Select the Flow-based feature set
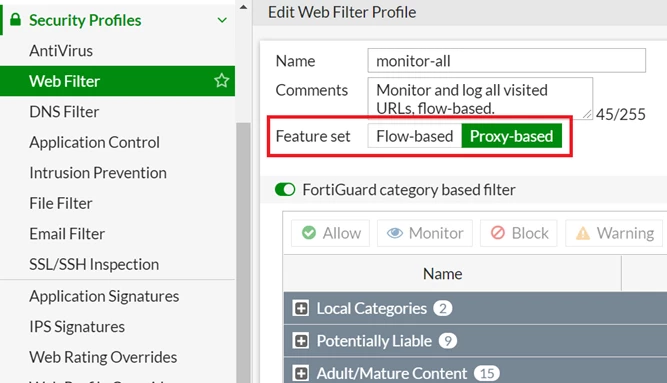667x383 pixels. point(415,136)
